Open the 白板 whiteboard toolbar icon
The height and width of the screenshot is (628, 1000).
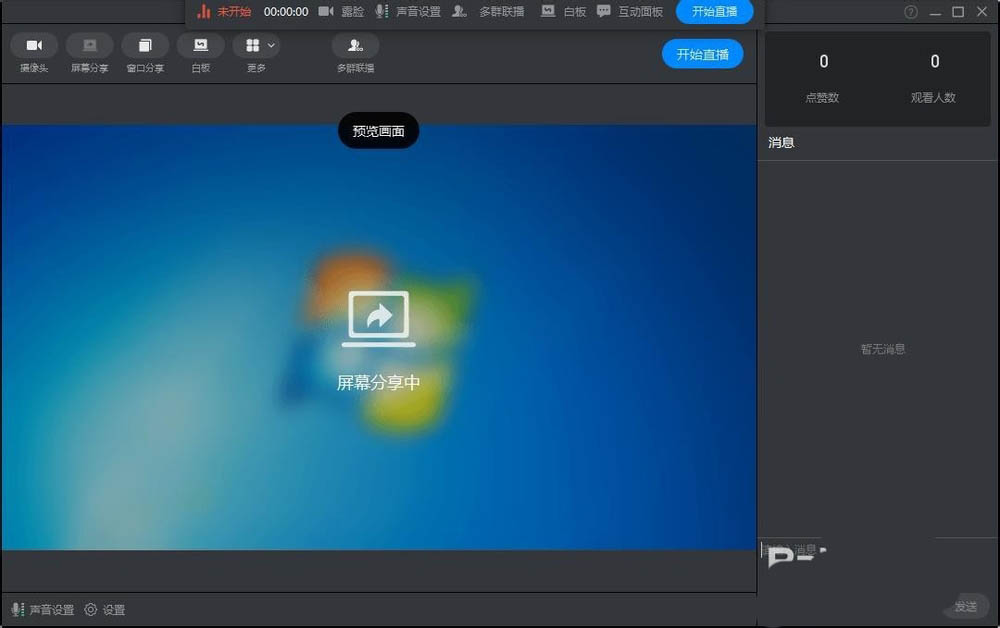point(200,45)
